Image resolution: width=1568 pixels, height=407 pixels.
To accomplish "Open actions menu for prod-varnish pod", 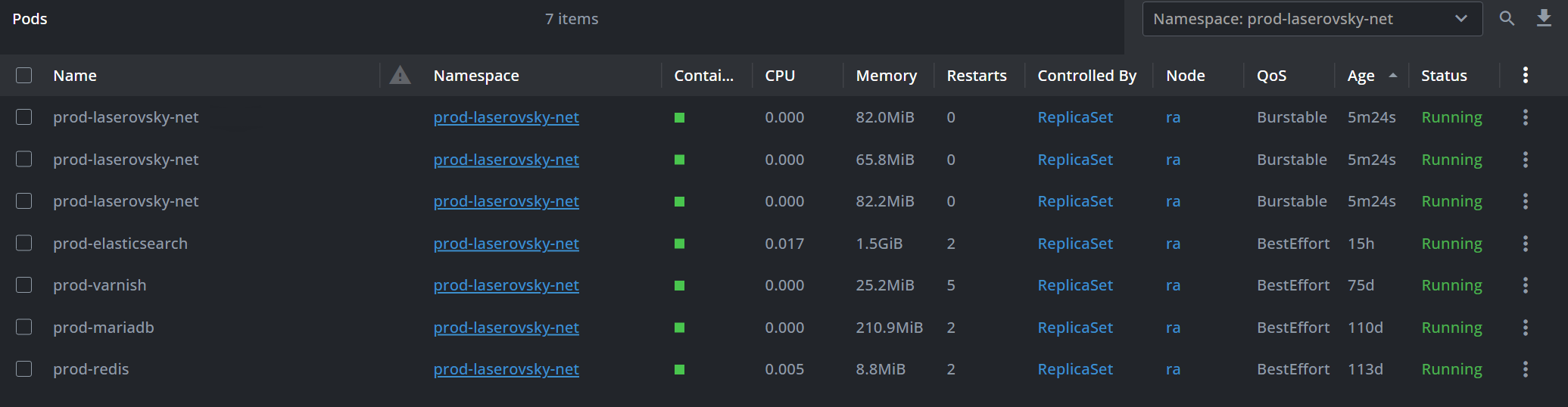I will (1525, 285).
